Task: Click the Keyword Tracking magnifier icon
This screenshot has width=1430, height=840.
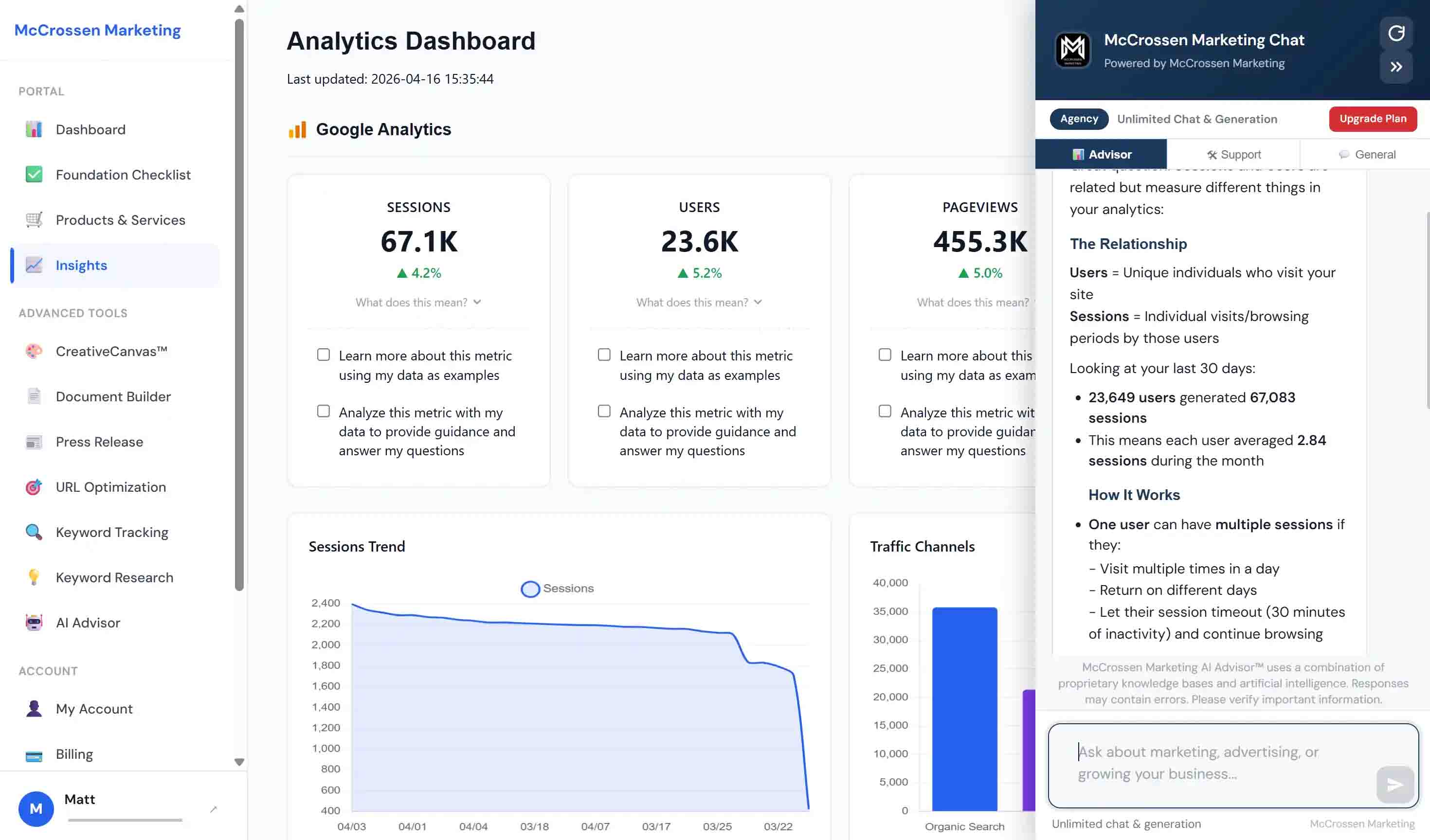Action: pyautogui.click(x=34, y=532)
